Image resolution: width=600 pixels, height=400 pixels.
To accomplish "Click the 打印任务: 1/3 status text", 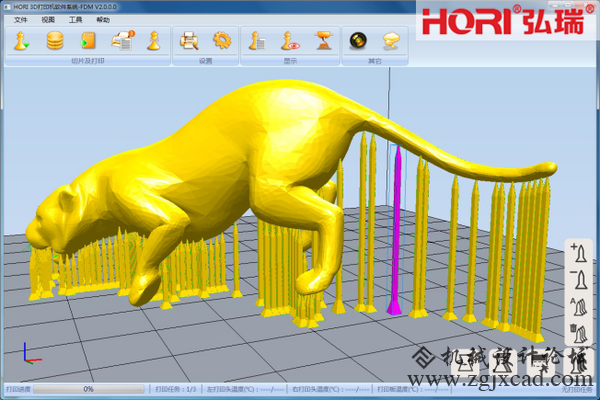I will (176, 389).
